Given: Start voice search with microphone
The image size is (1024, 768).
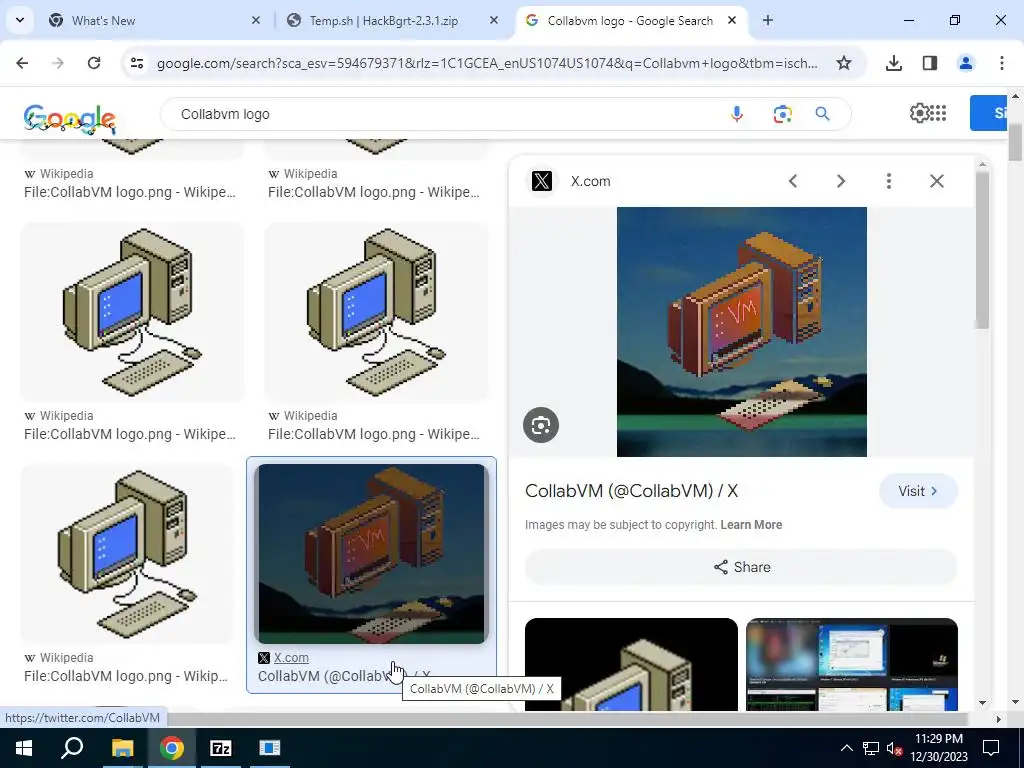Looking at the screenshot, I should point(737,114).
